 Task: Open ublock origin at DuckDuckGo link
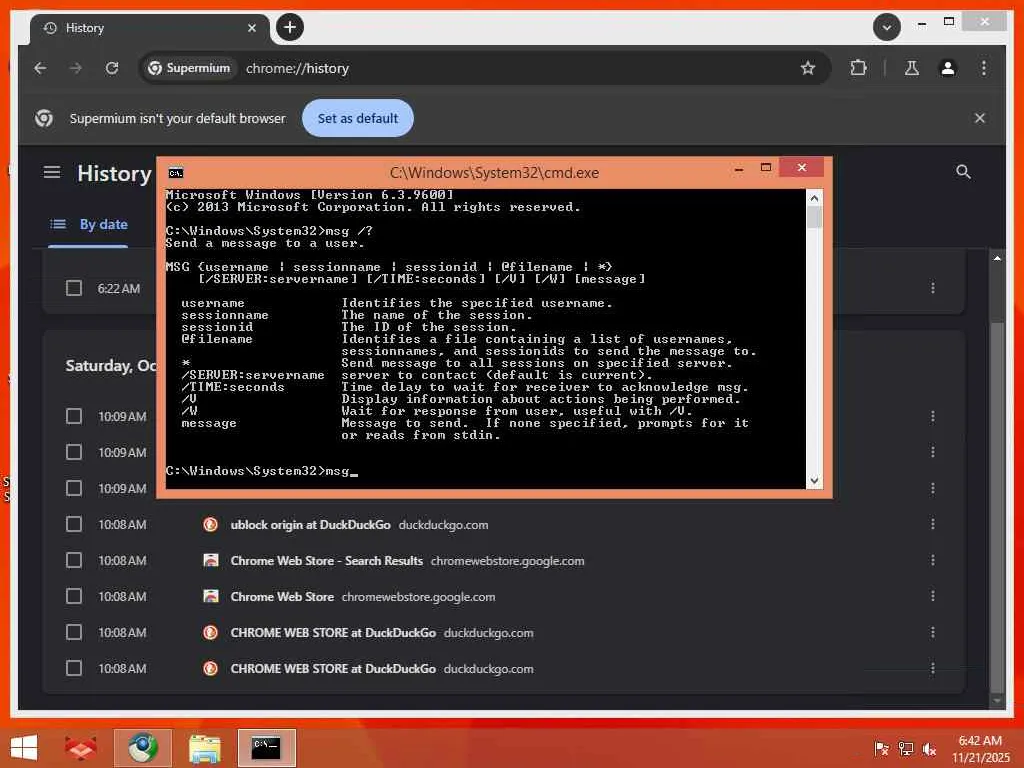click(x=310, y=524)
